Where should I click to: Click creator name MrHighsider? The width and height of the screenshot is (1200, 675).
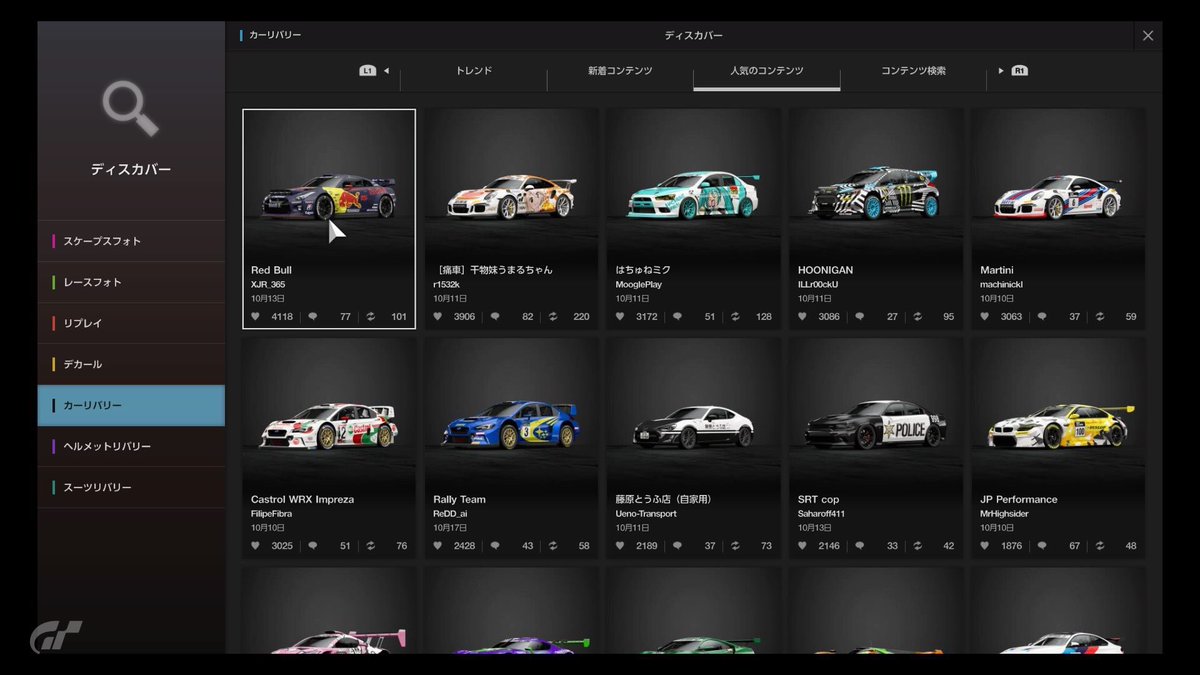1004,514
